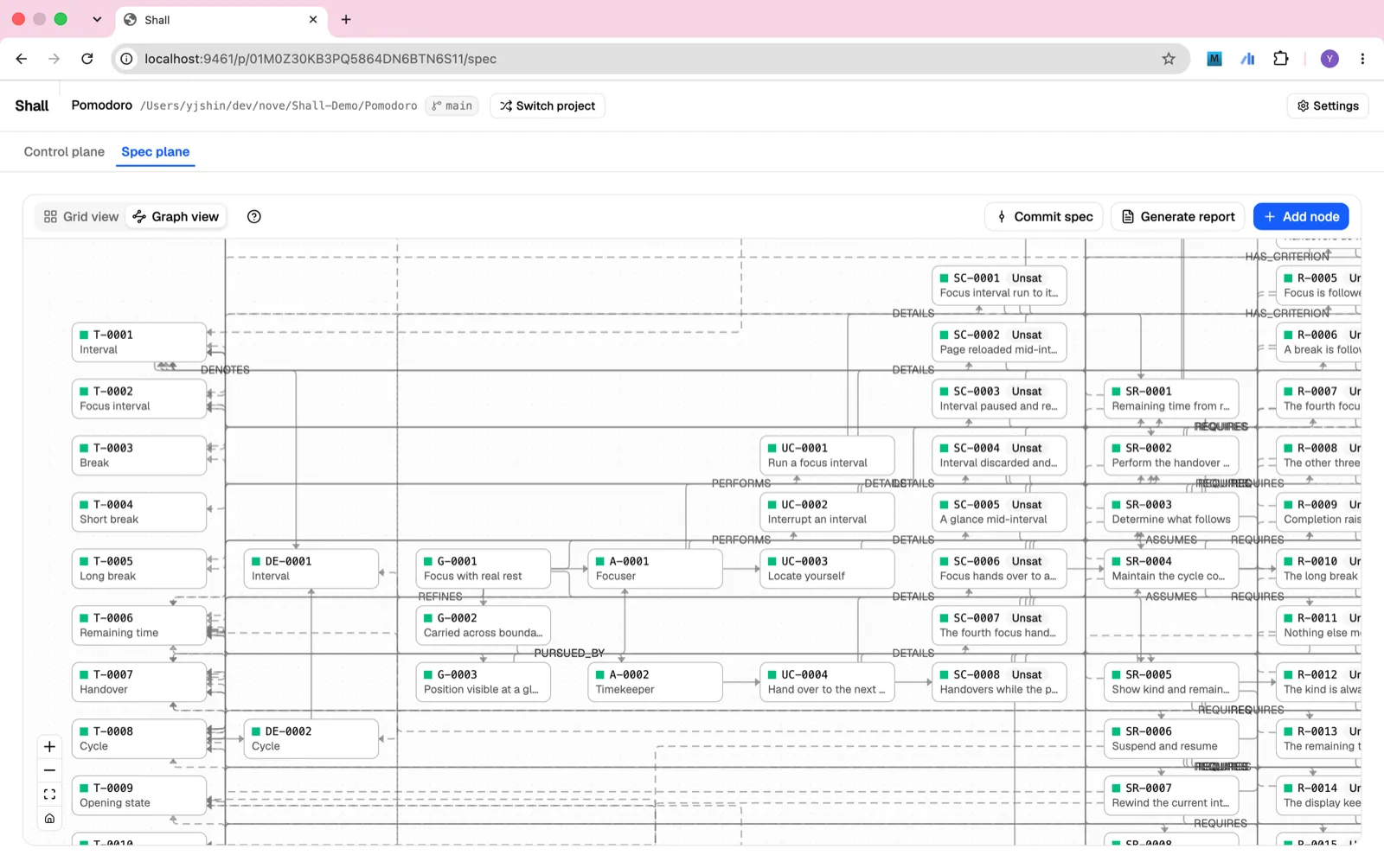This screenshot has height=868, width=1384.
Task: Zoom in with the plus control
Action: (49, 747)
